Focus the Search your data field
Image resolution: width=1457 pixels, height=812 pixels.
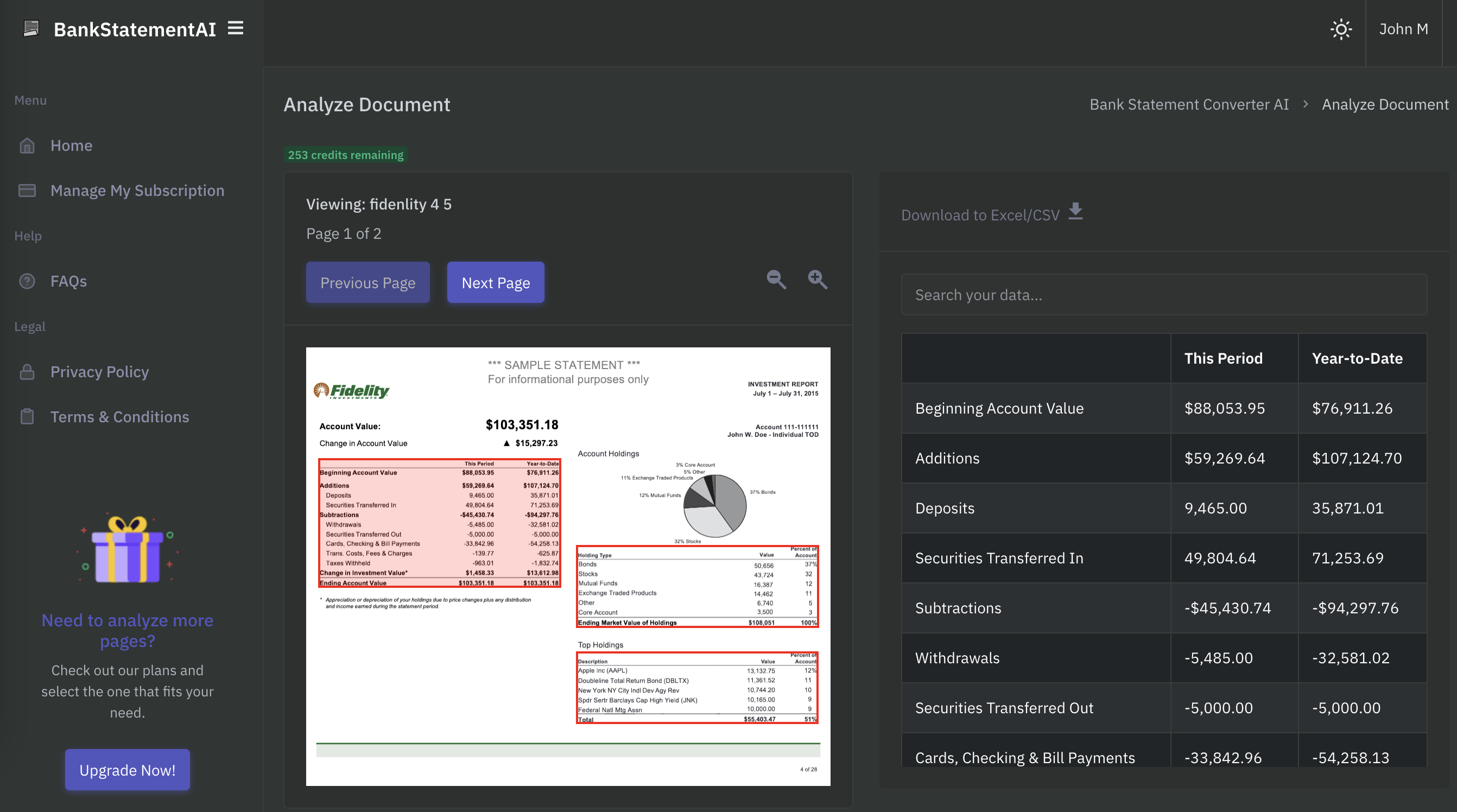[1163, 295]
